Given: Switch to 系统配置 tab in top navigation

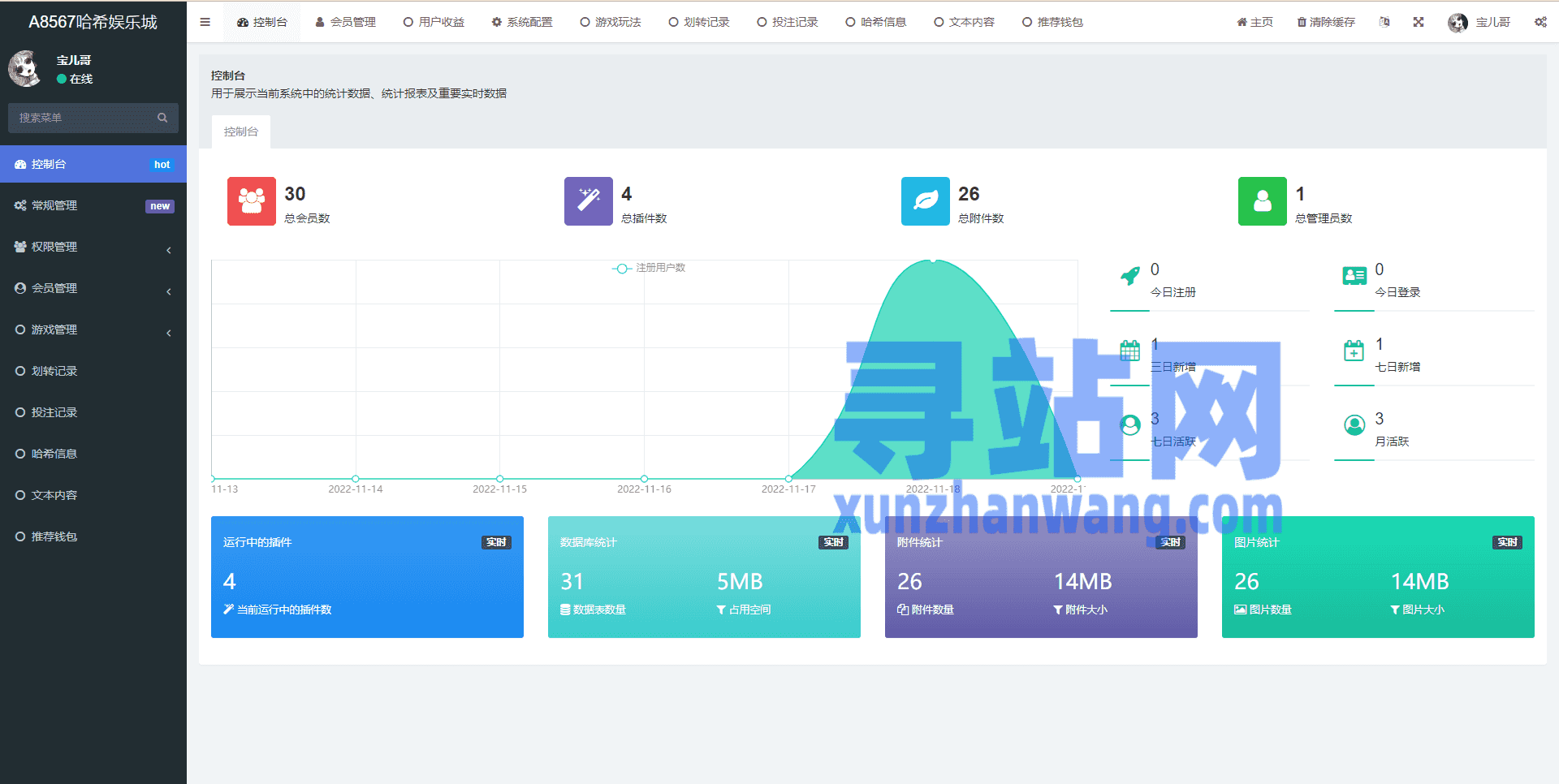Looking at the screenshot, I should [x=522, y=22].
